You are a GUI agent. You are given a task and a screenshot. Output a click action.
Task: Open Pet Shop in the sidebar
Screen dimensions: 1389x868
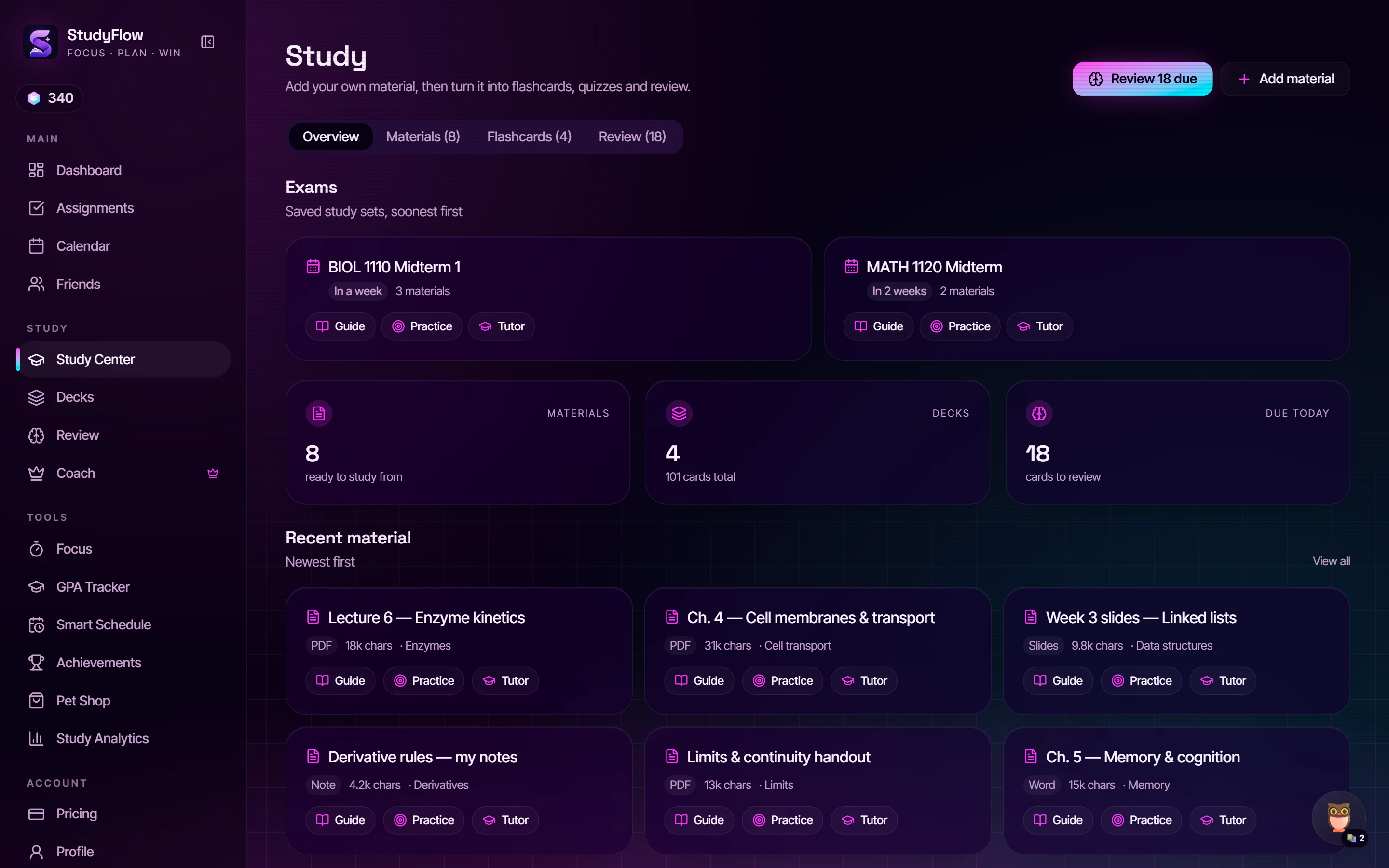(123, 700)
